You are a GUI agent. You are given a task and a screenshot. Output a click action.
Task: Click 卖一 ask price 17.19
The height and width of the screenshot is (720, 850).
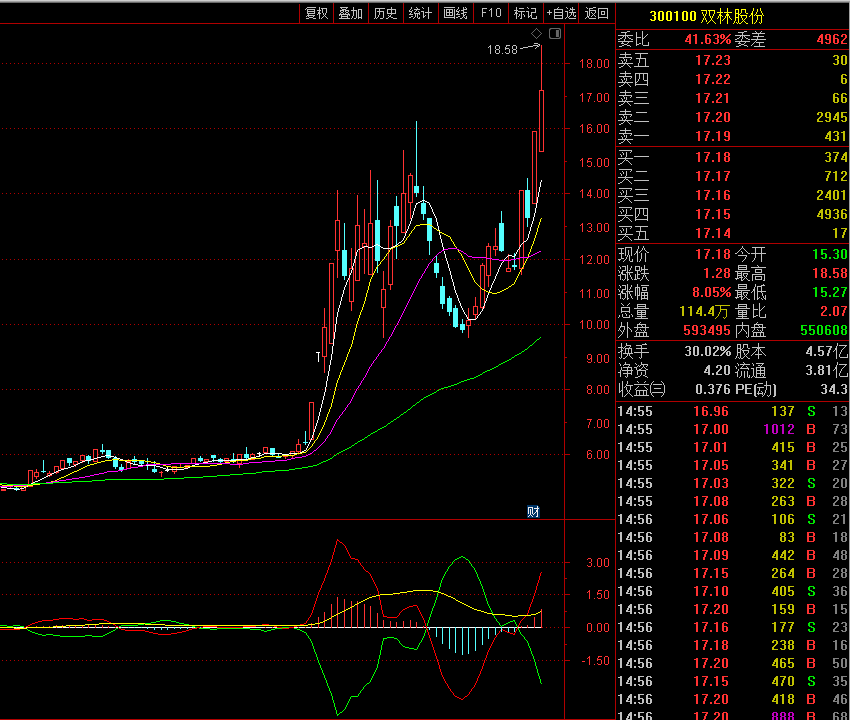pyautogui.click(x=713, y=136)
